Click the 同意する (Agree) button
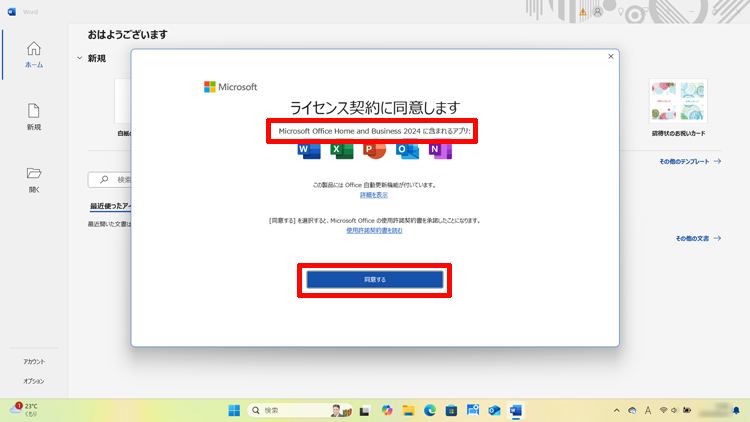The height and width of the screenshot is (422, 750). [375, 280]
